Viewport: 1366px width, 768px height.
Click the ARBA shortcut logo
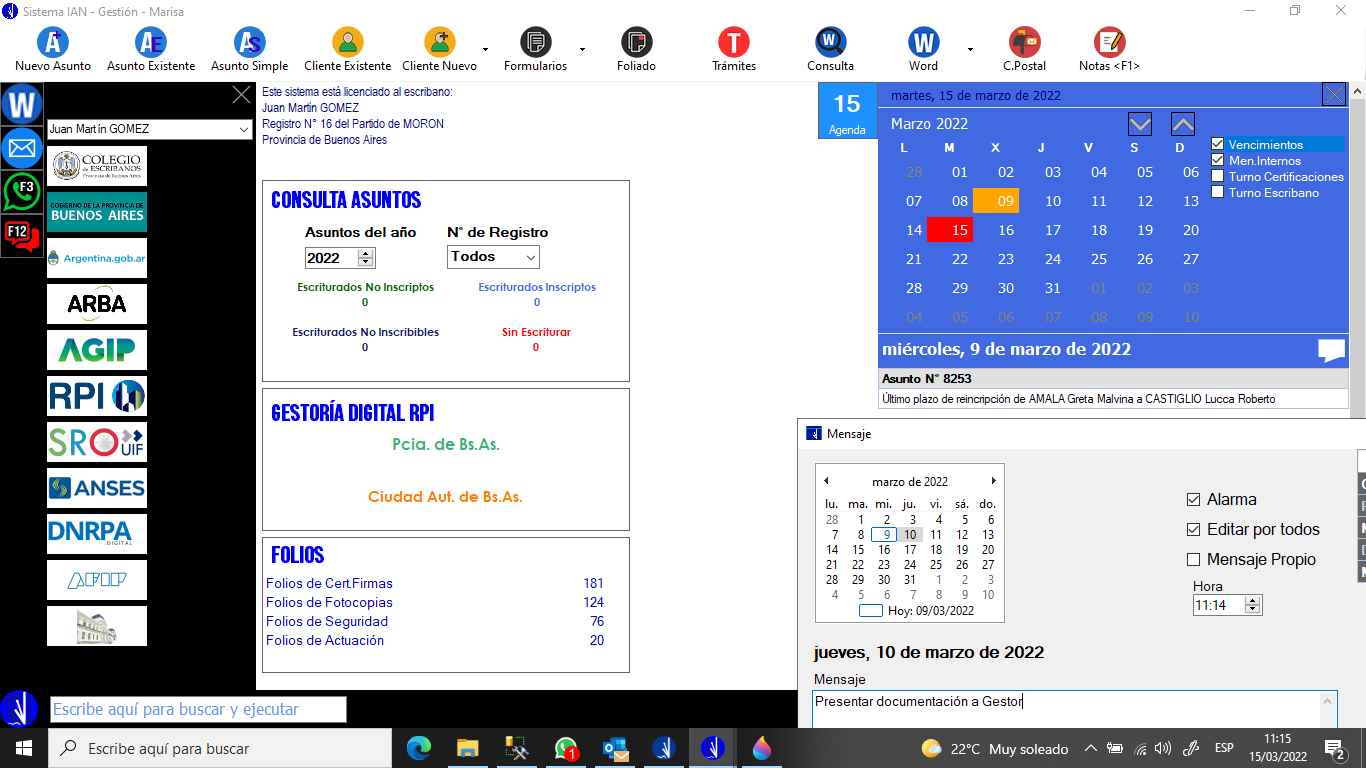(x=97, y=304)
